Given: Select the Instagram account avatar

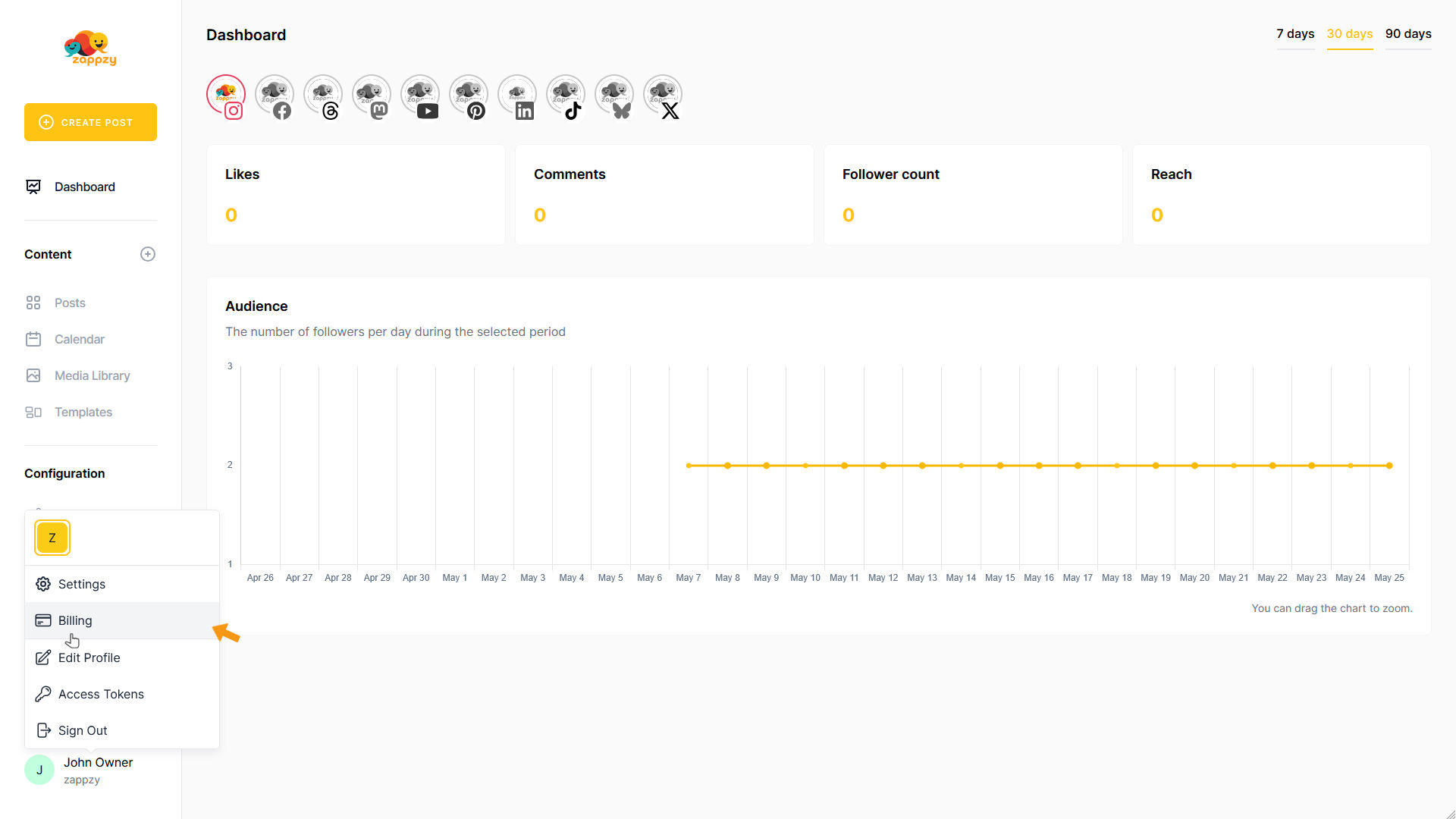Looking at the screenshot, I should [x=226, y=96].
